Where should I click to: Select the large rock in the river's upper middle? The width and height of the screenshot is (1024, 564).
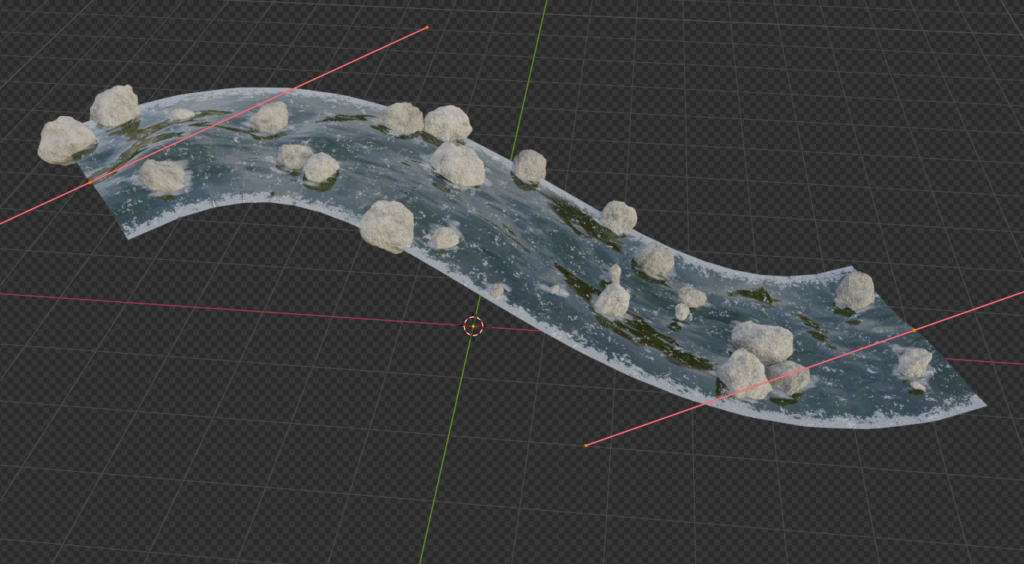(x=458, y=164)
